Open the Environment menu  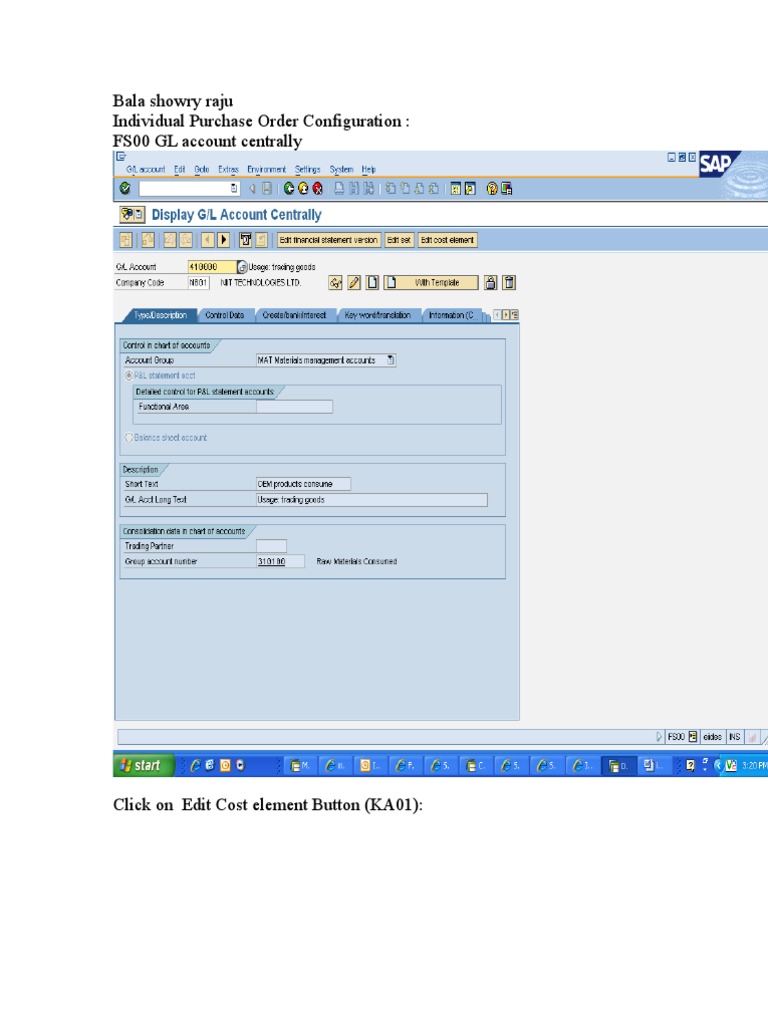(x=266, y=169)
